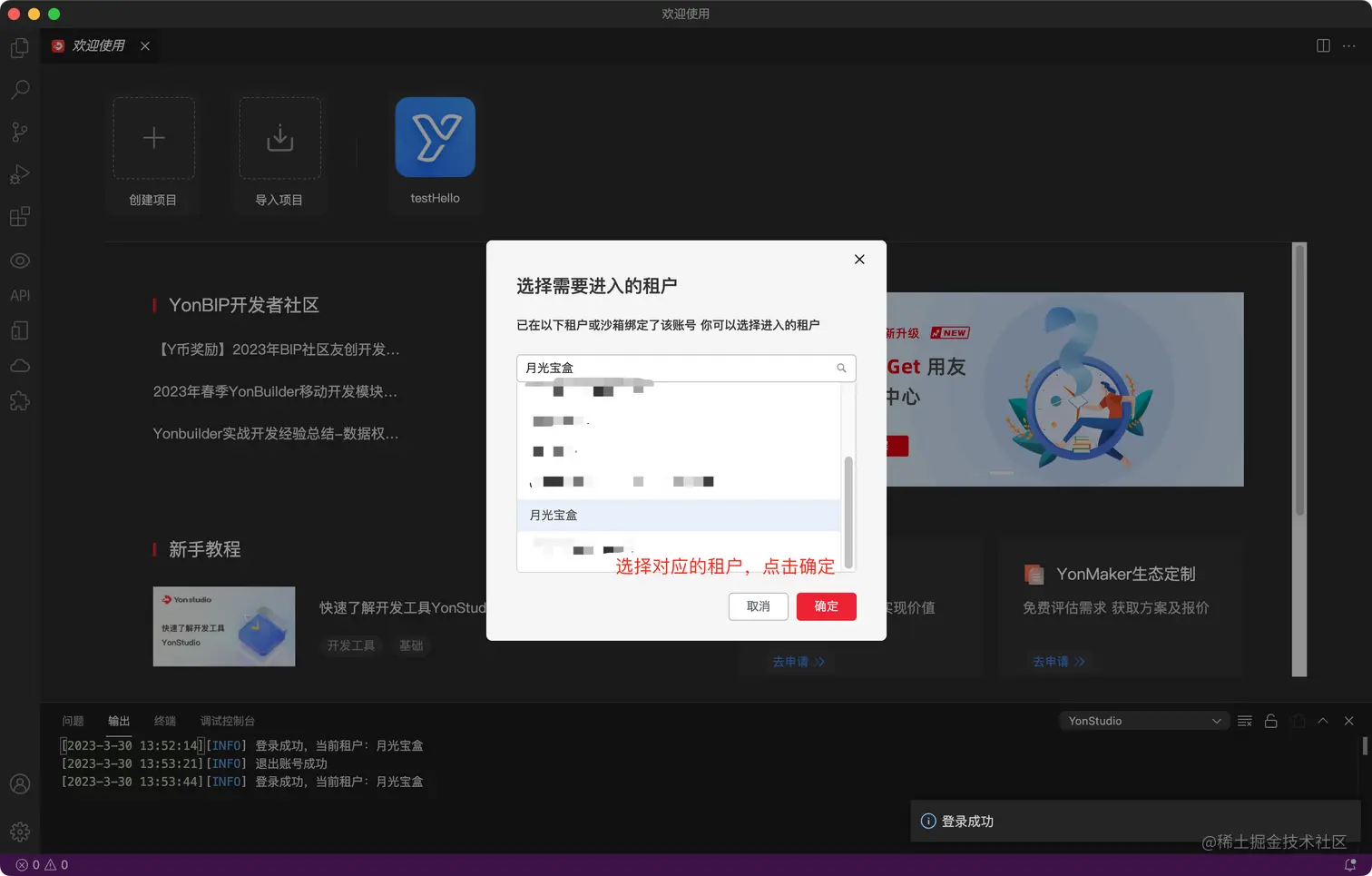This screenshot has height=876, width=1372.
Task: Open the Explorer files icon in activity bar
Action: 20,47
